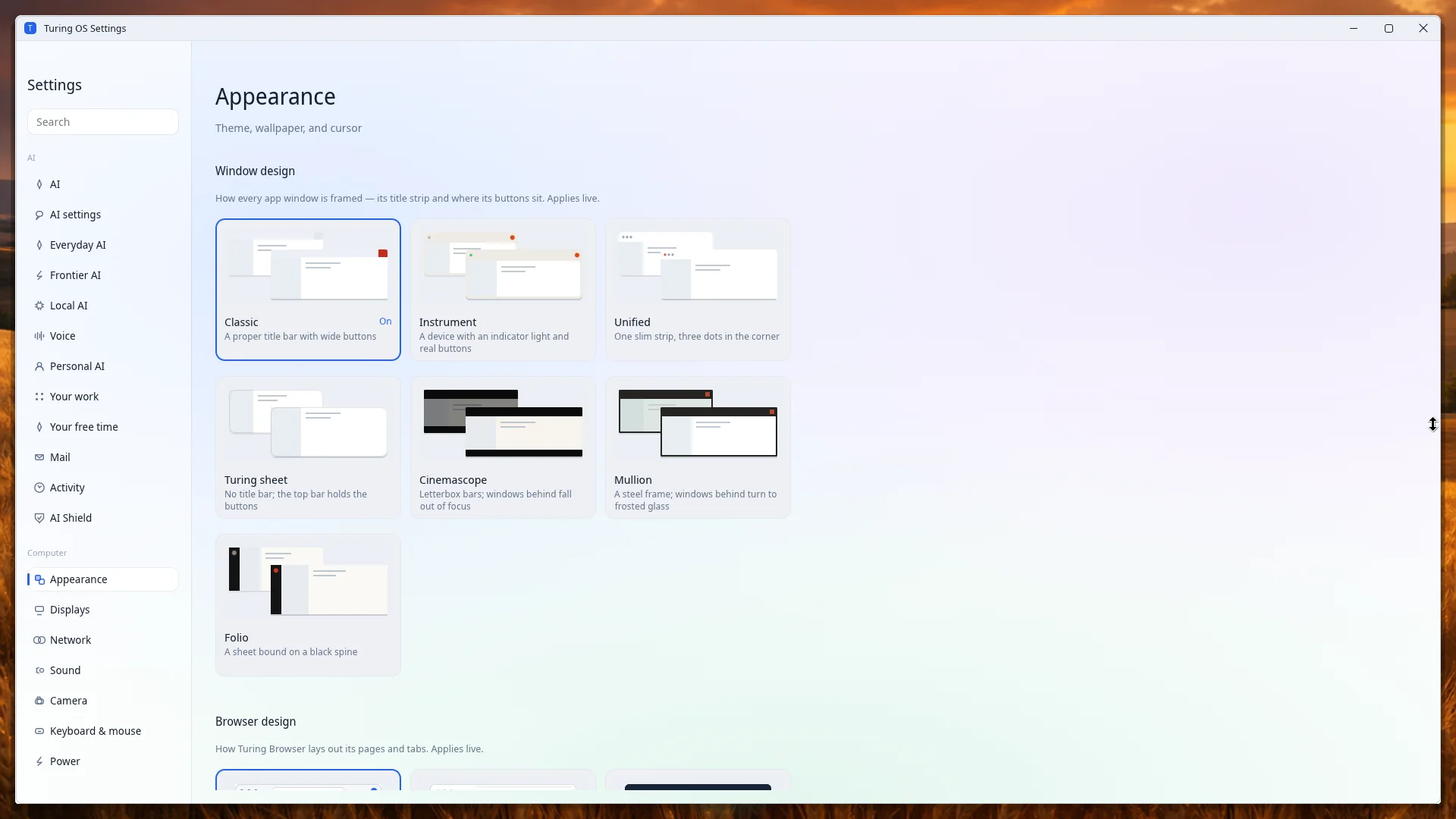Viewport: 1456px width, 819px height.
Task: Click the AI diamond icon in sidebar
Action: tap(39, 184)
